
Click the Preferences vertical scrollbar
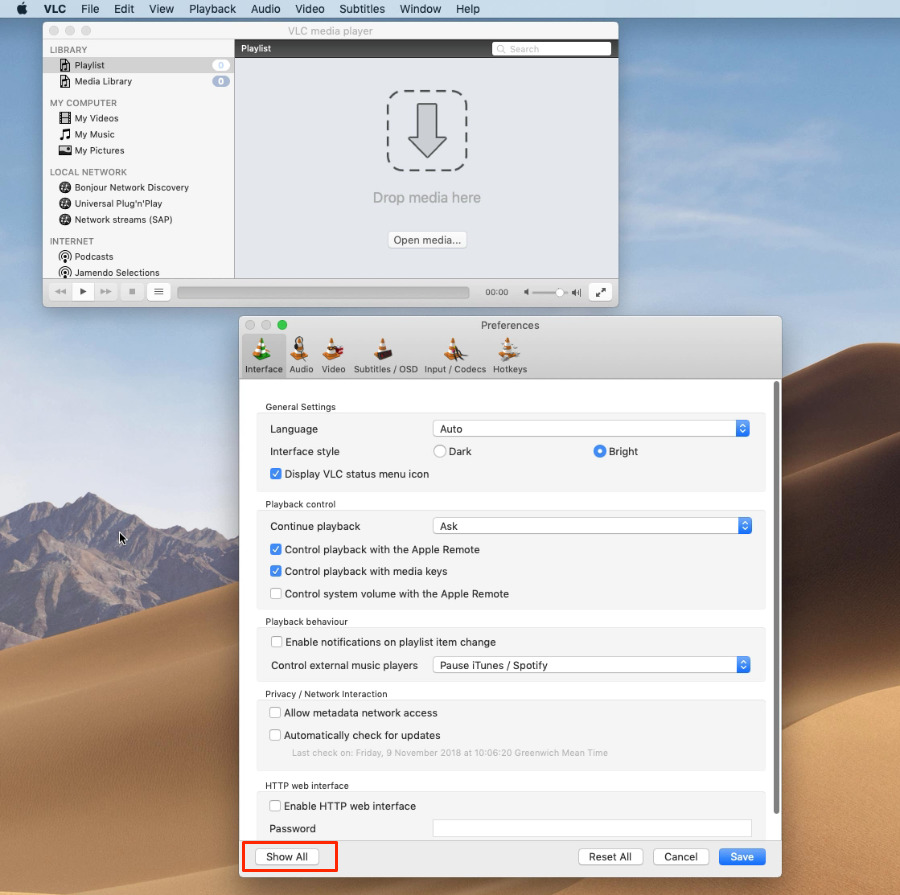(777, 597)
